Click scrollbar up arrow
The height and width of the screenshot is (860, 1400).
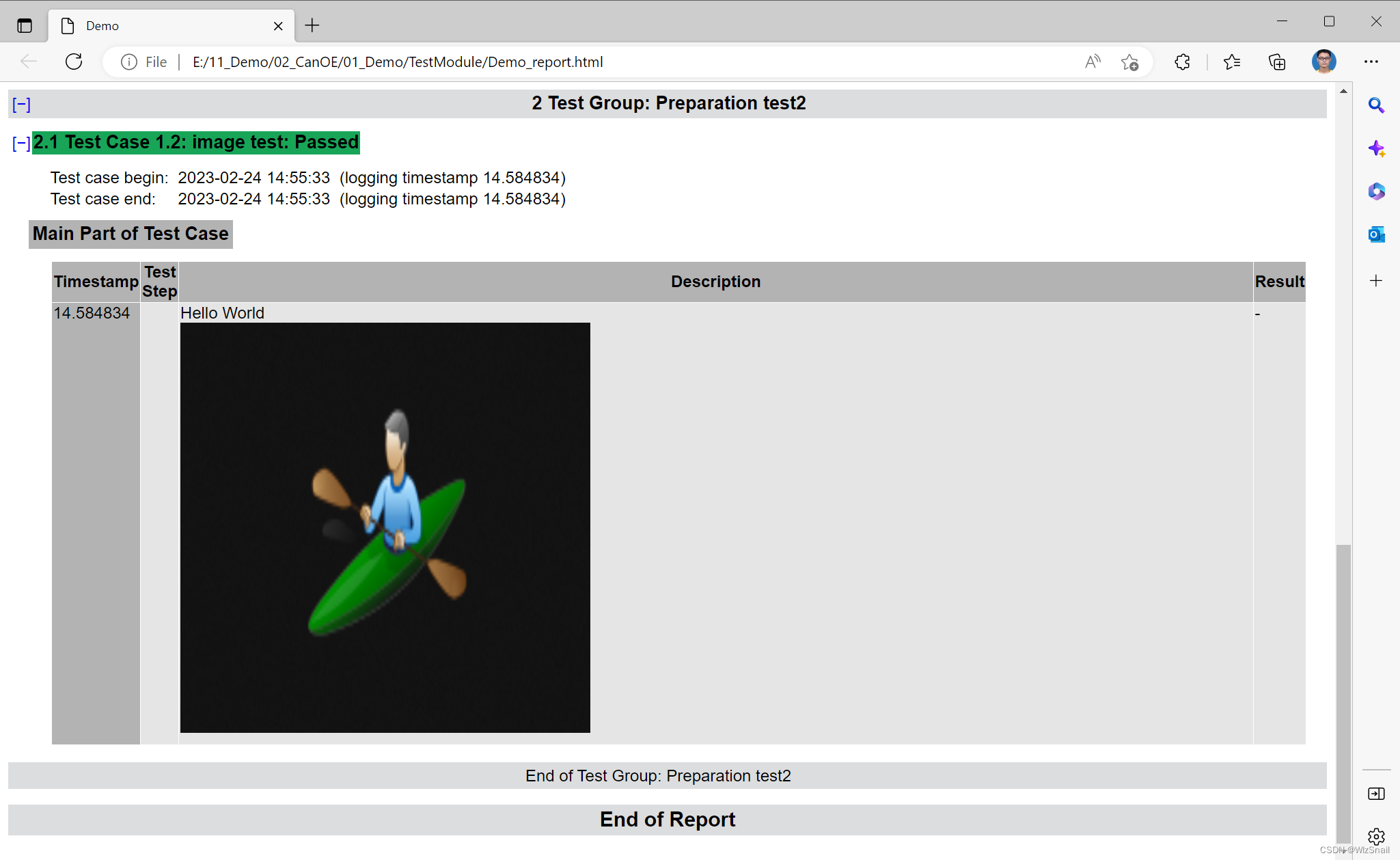click(1343, 91)
